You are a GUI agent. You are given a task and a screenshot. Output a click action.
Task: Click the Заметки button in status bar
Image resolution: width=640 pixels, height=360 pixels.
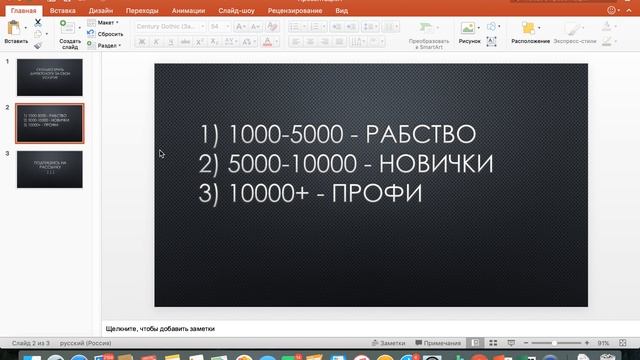[388, 343]
